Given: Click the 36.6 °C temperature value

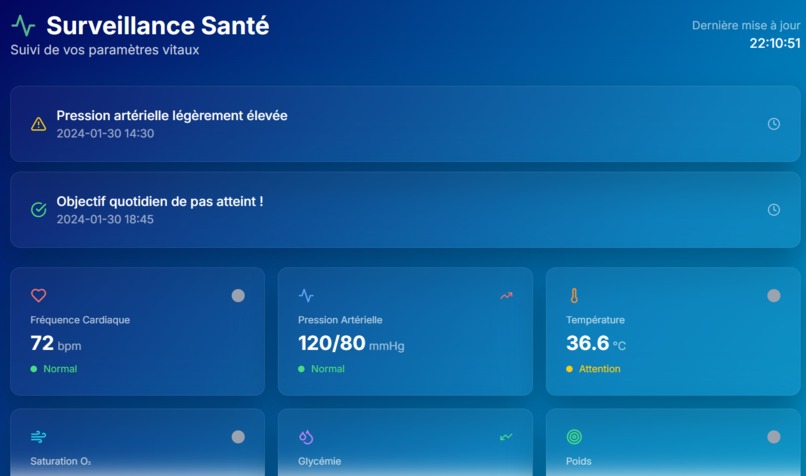Looking at the screenshot, I should tap(596, 343).
